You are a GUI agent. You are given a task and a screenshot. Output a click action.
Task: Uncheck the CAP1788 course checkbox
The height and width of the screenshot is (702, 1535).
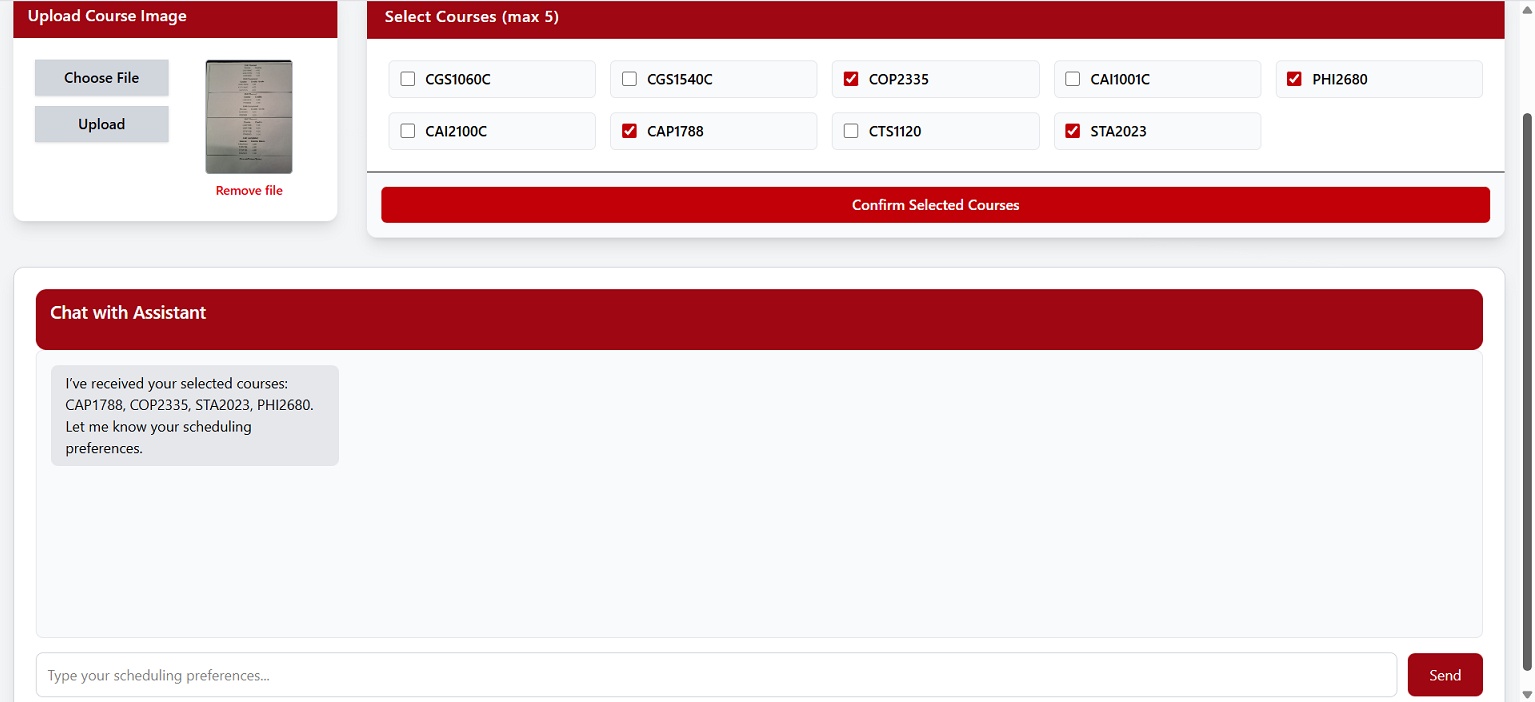(x=630, y=131)
